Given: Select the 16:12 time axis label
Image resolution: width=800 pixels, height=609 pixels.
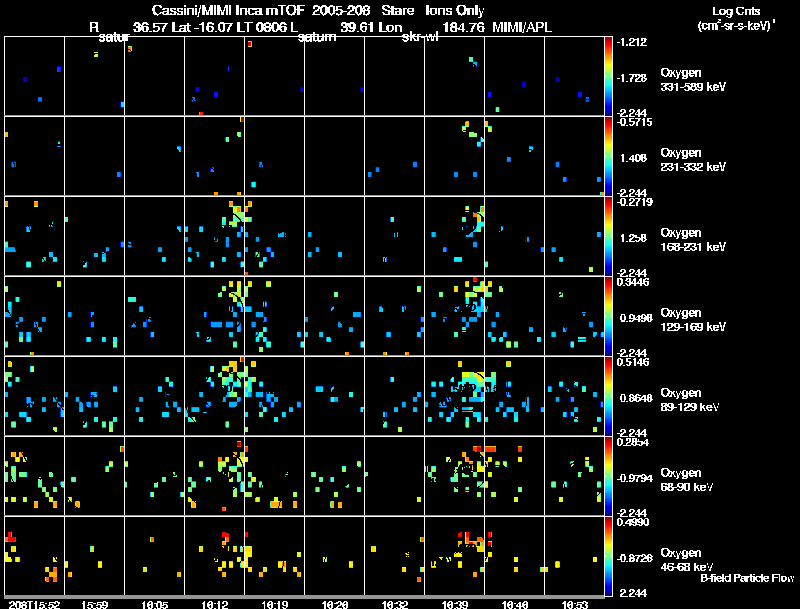Looking at the screenshot, I should coord(214,604).
